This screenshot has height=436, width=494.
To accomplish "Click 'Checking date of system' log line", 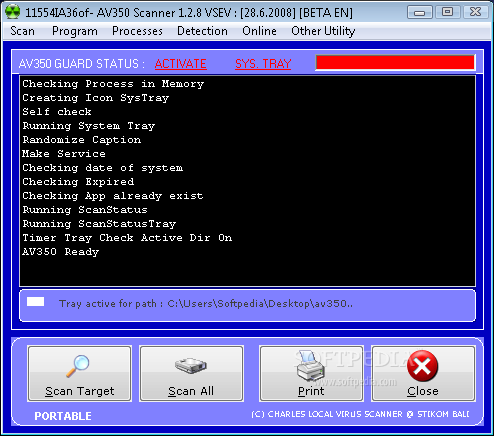I will pyautogui.click(x=103, y=168).
